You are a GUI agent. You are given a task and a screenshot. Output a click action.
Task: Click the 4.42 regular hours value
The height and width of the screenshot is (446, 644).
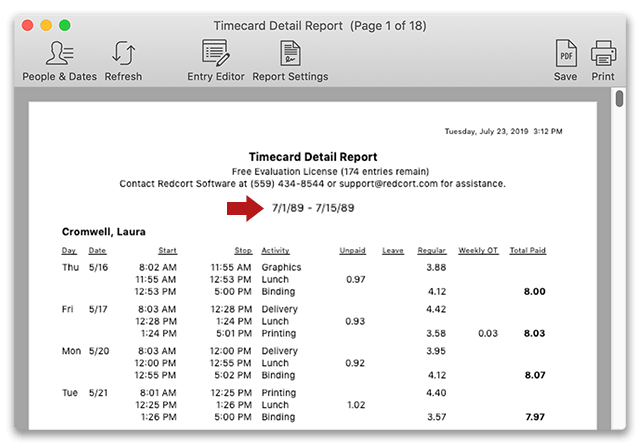[436, 309]
